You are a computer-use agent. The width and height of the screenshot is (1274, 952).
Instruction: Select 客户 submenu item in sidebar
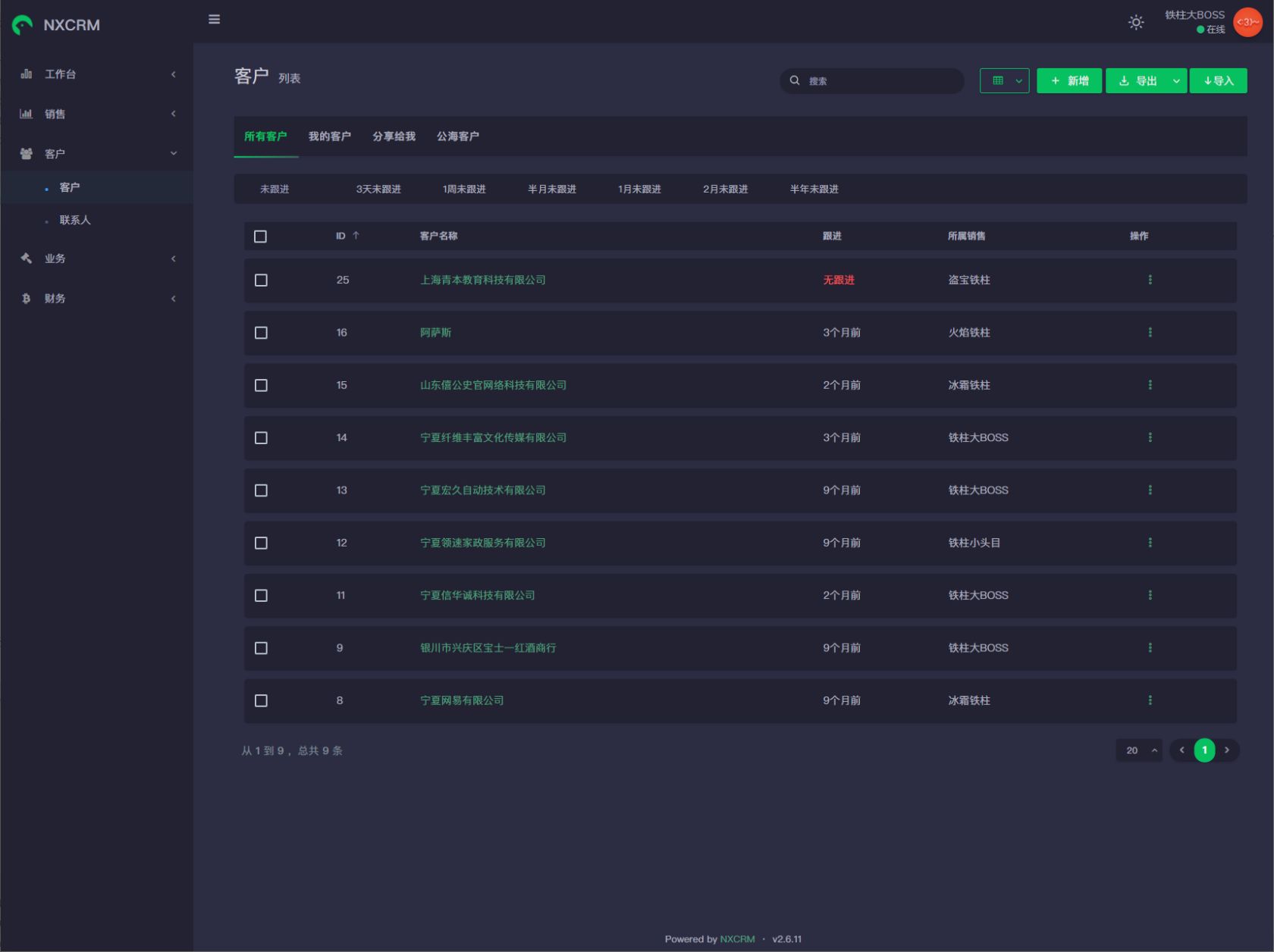coord(96,187)
